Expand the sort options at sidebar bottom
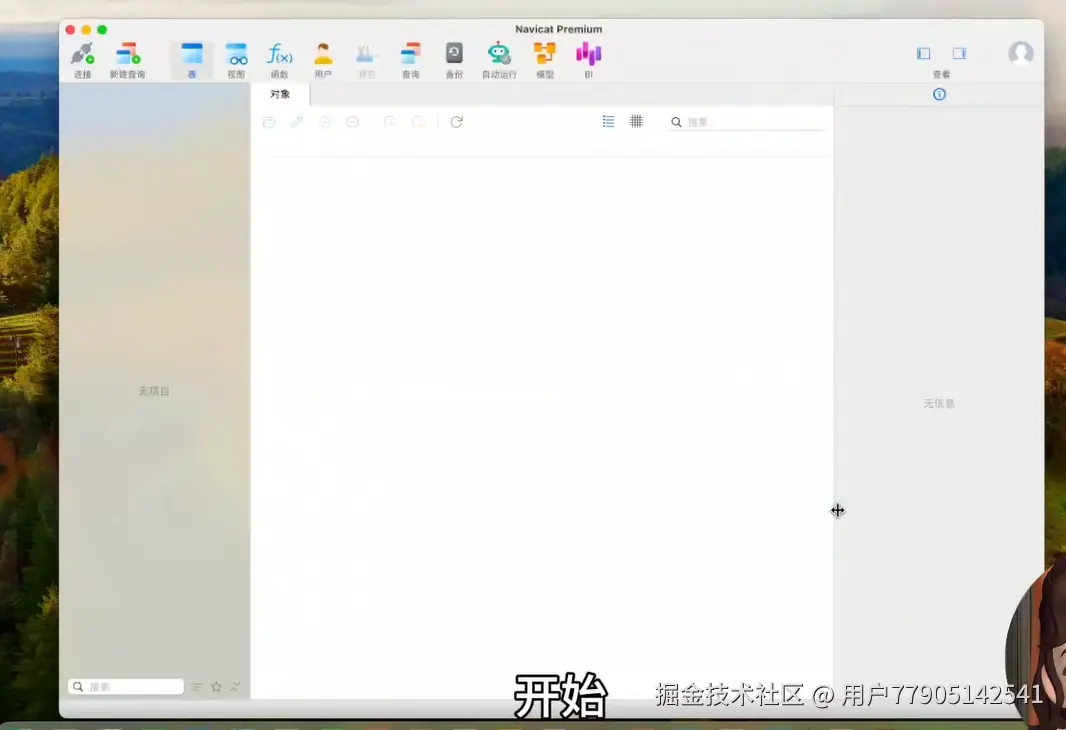 [234, 686]
